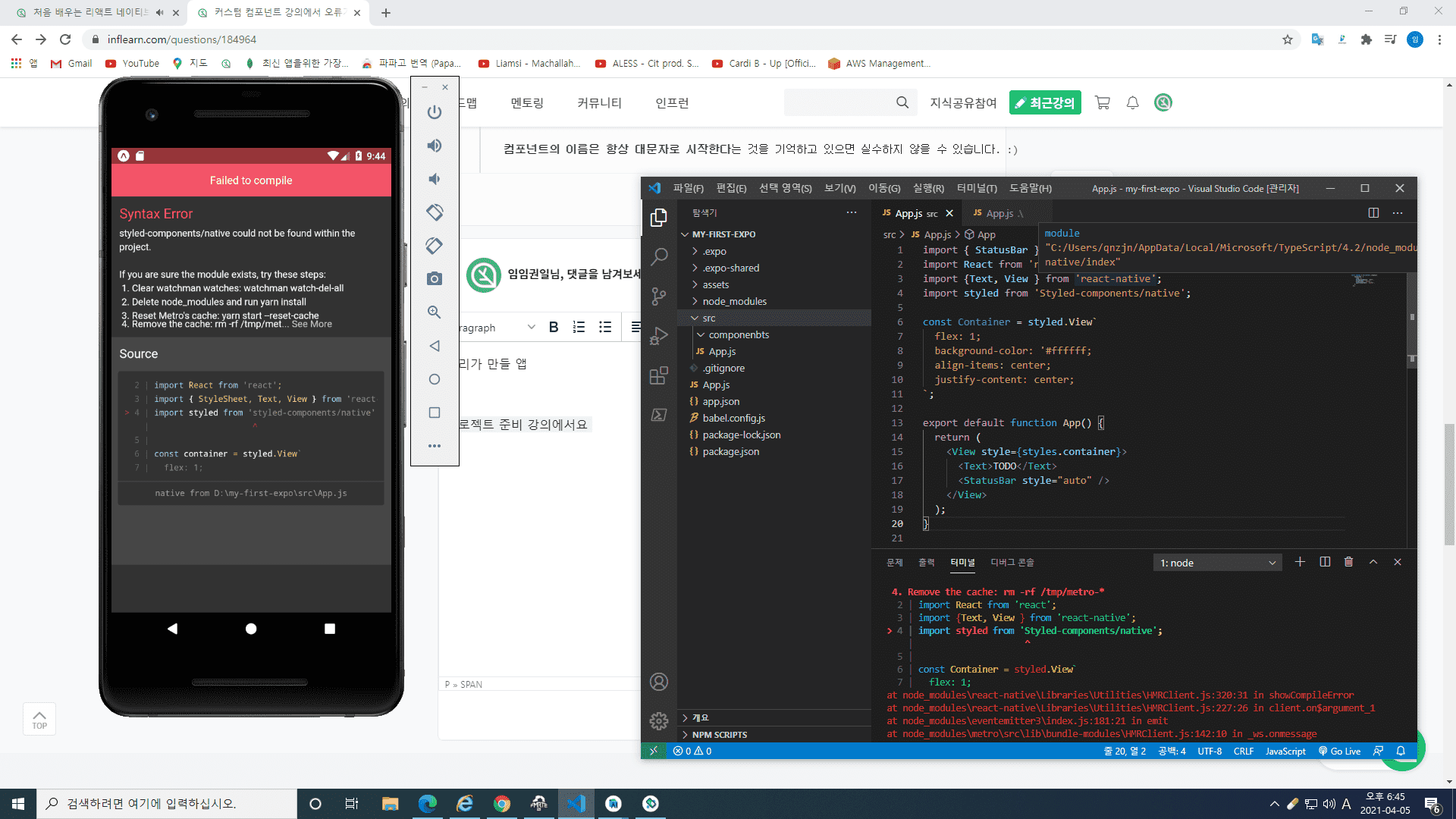
Task: Click 'See More' in emulator error
Action: 312,325
